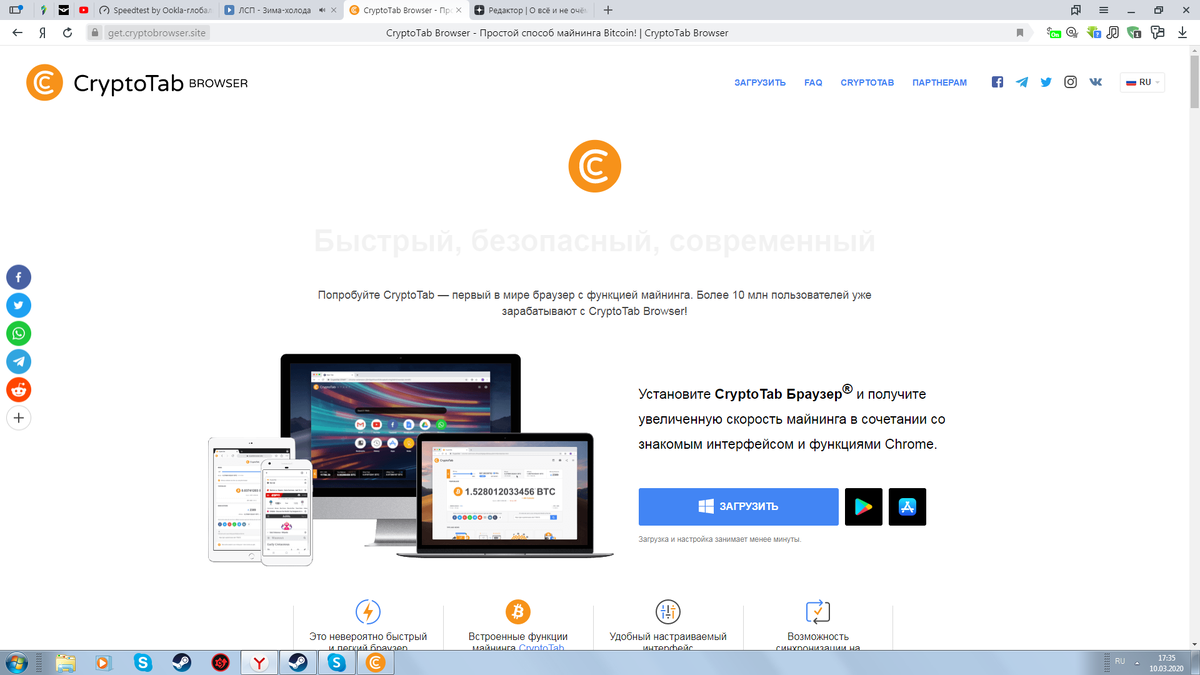The width and height of the screenshot is (1200, 675).
Task: Share via Facebook in left sidebar
Action: tap(19, 277)
